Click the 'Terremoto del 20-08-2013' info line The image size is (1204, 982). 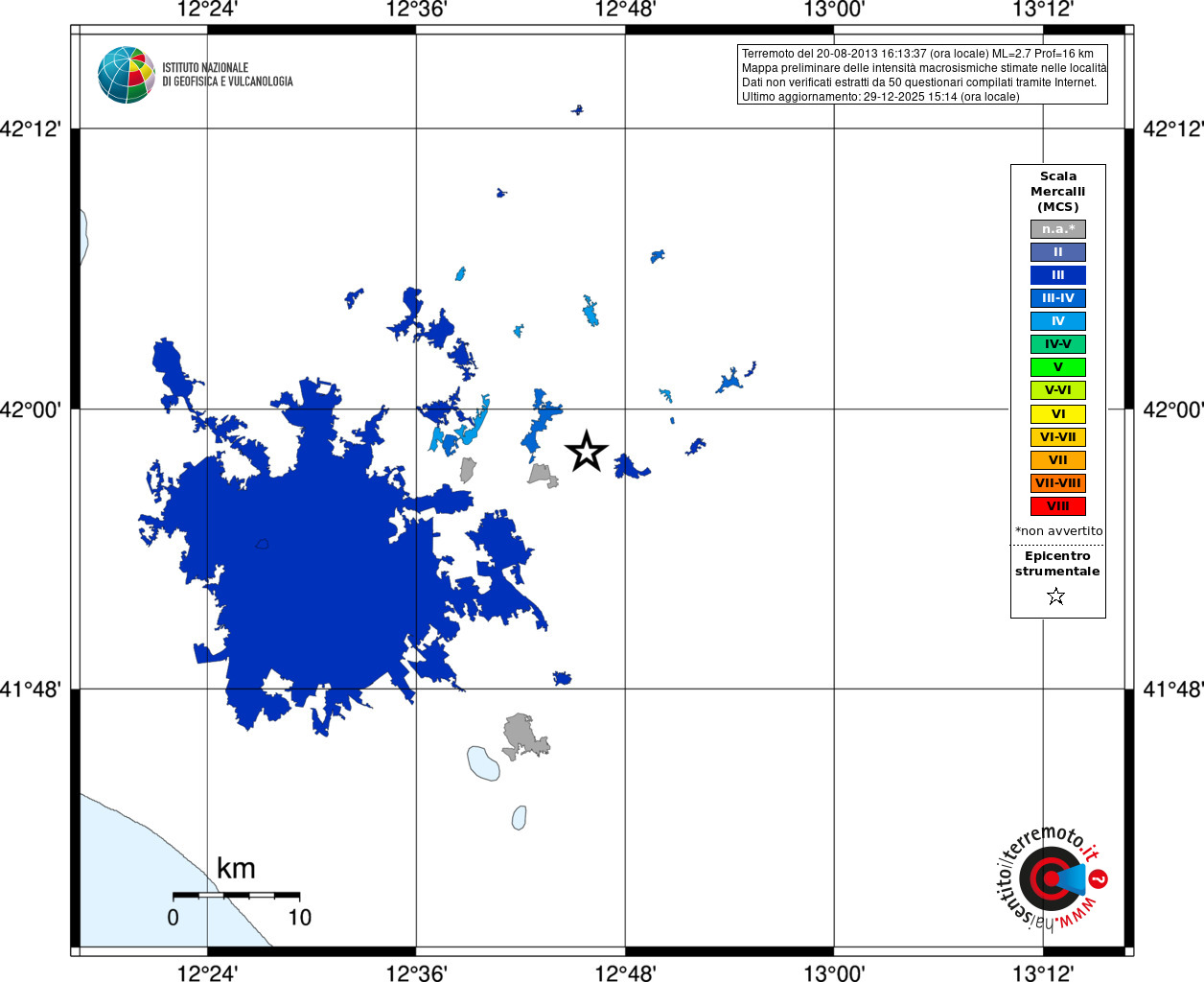click(x=917, y=54)
